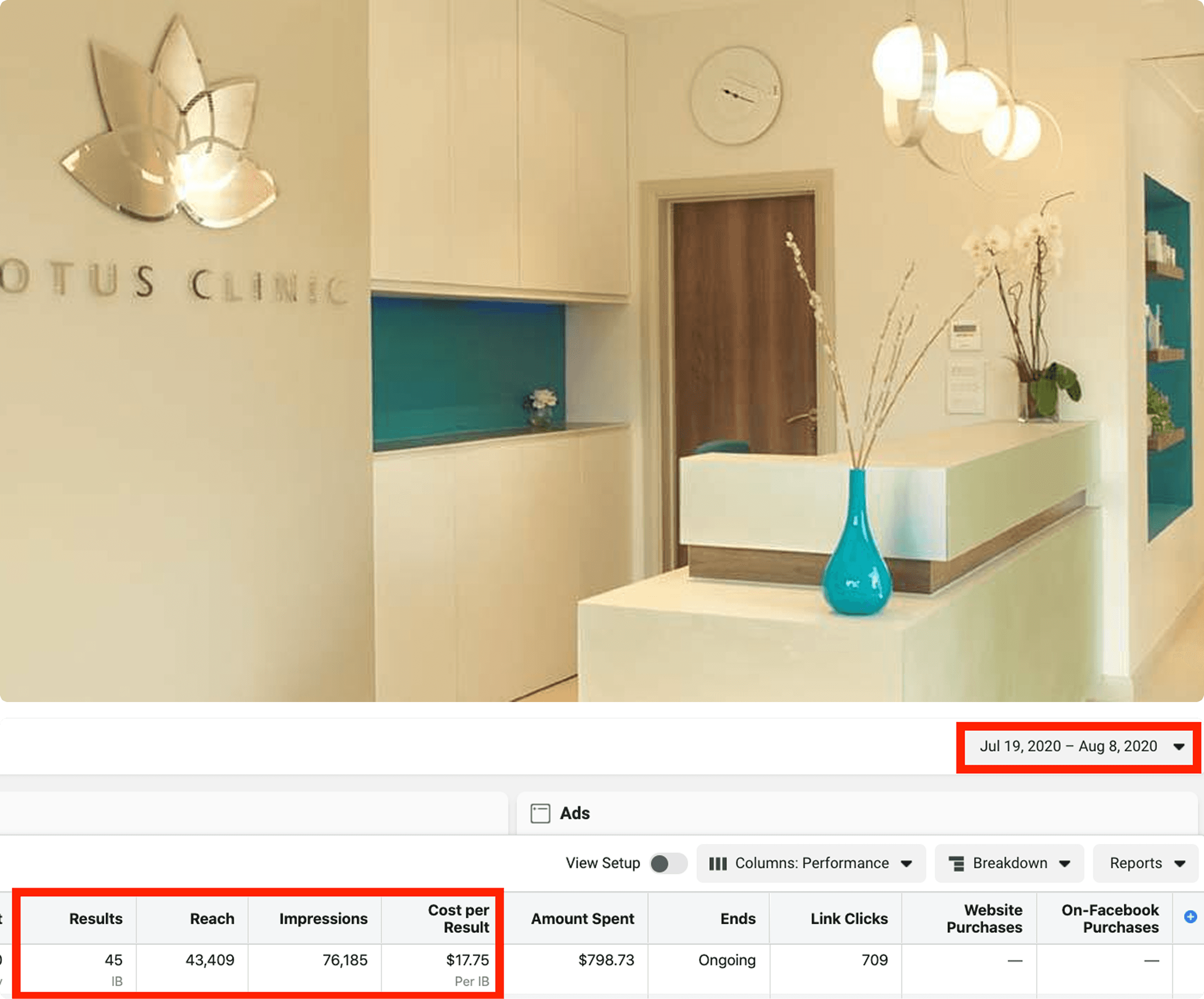Sort by Amount Spent column
The height and width of the screenshot is (999, 1204).
[x=582, y=919]
